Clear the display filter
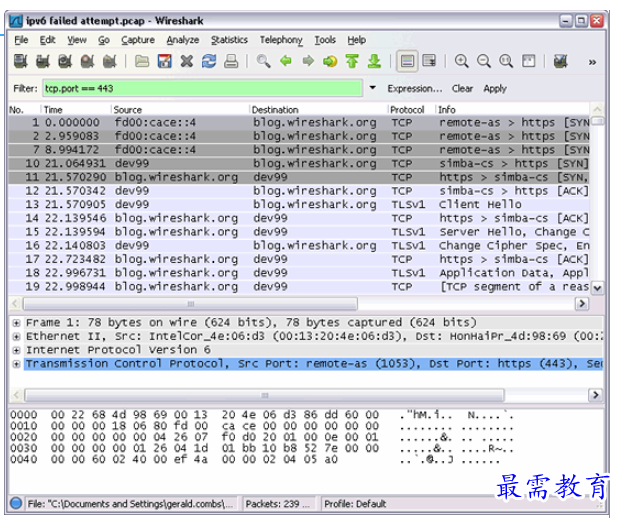The width and height of the screenshot is (618, 518). (462, 88)
